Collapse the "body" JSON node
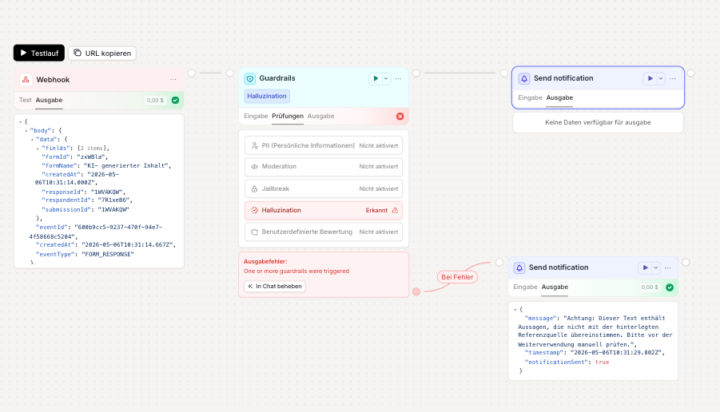 click(26, 131)
